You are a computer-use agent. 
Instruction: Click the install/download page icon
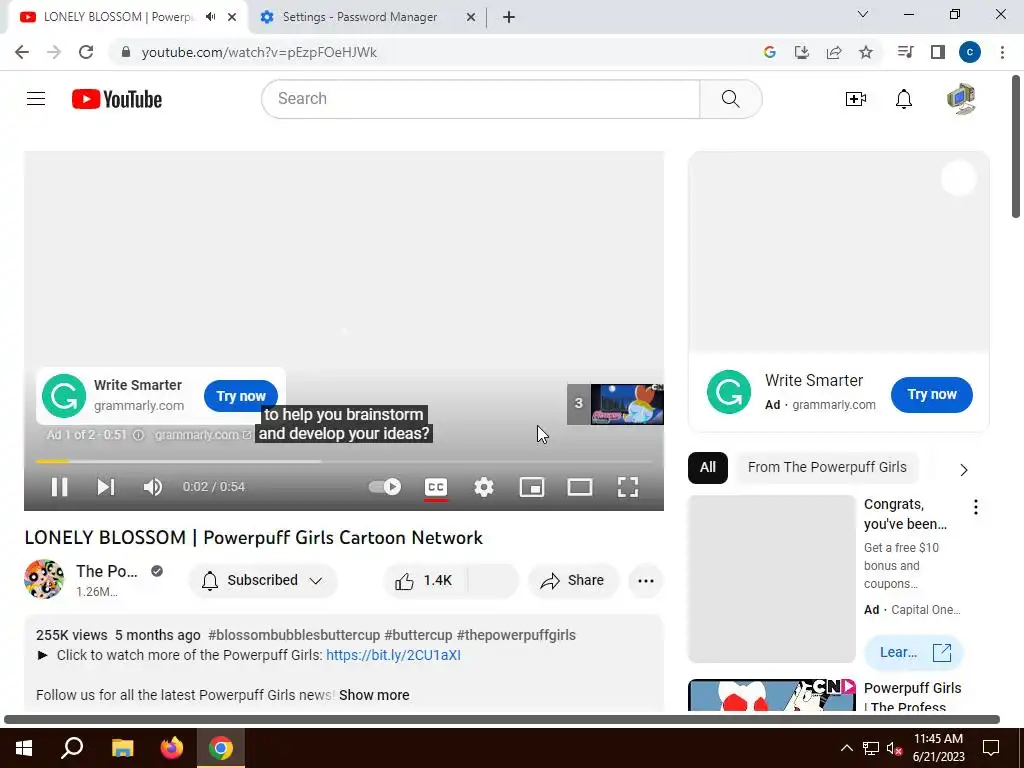point(801,52)
